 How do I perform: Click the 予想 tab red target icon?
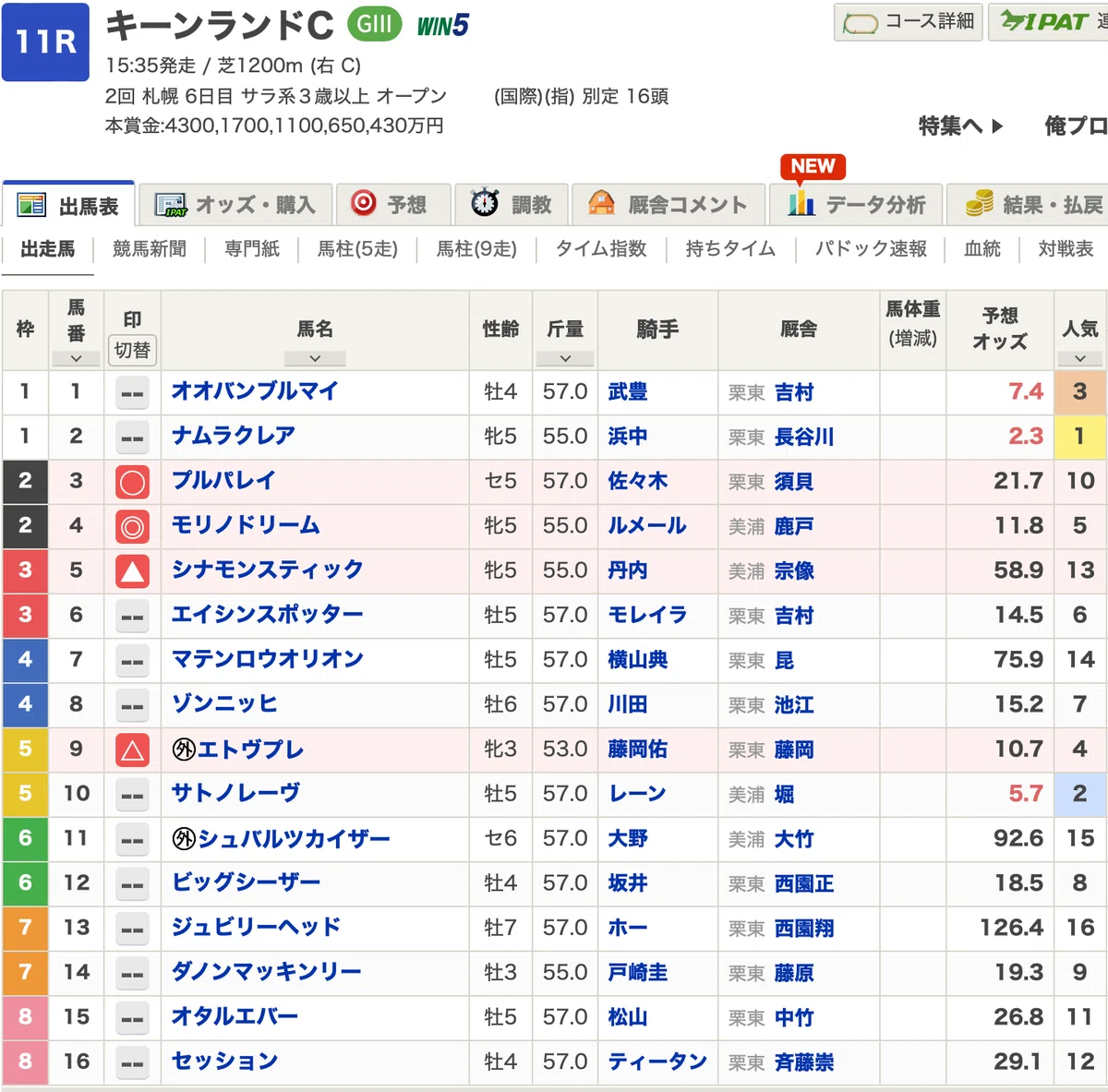pos(364,203)
